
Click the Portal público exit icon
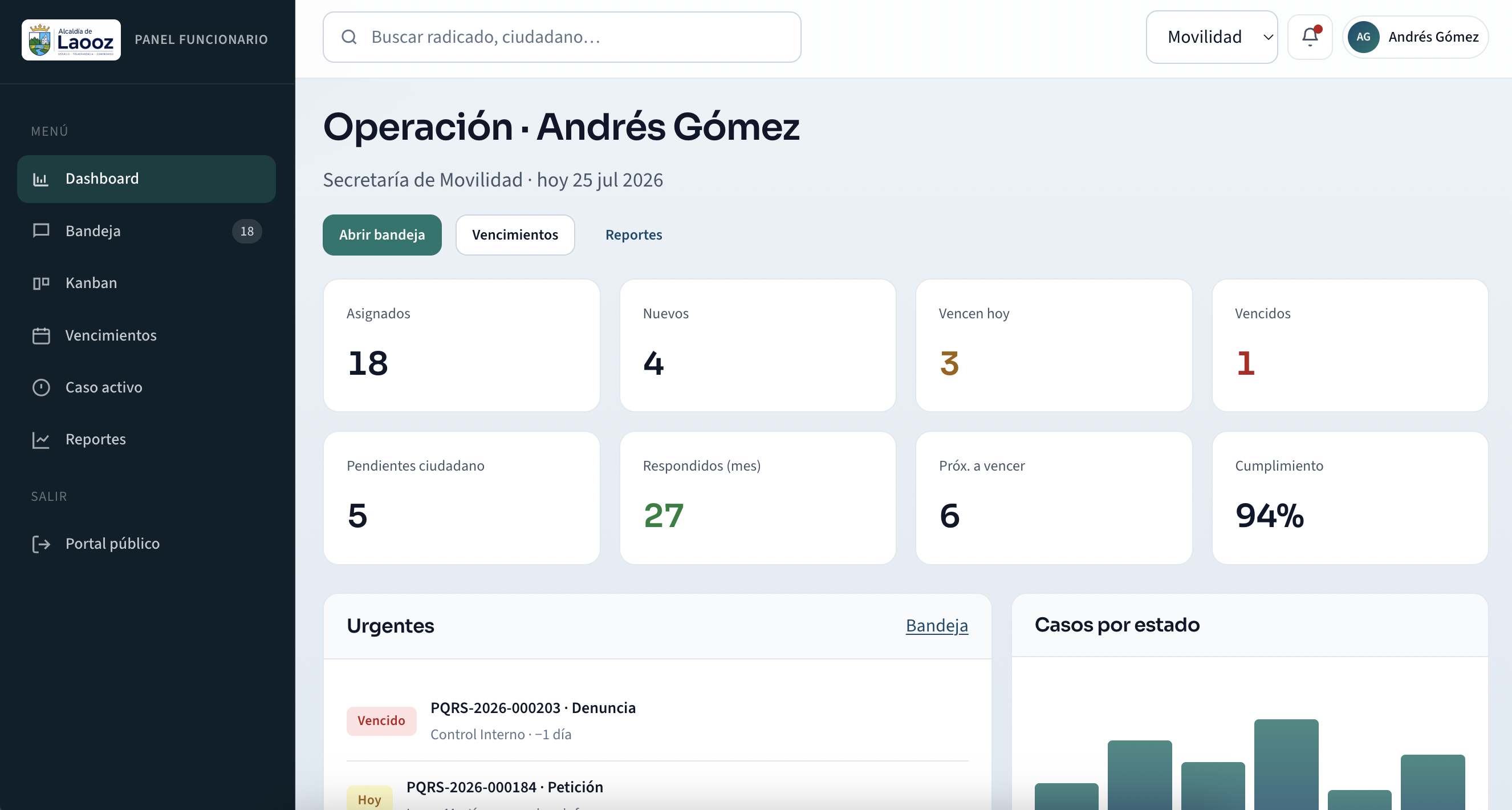(40, 544)
